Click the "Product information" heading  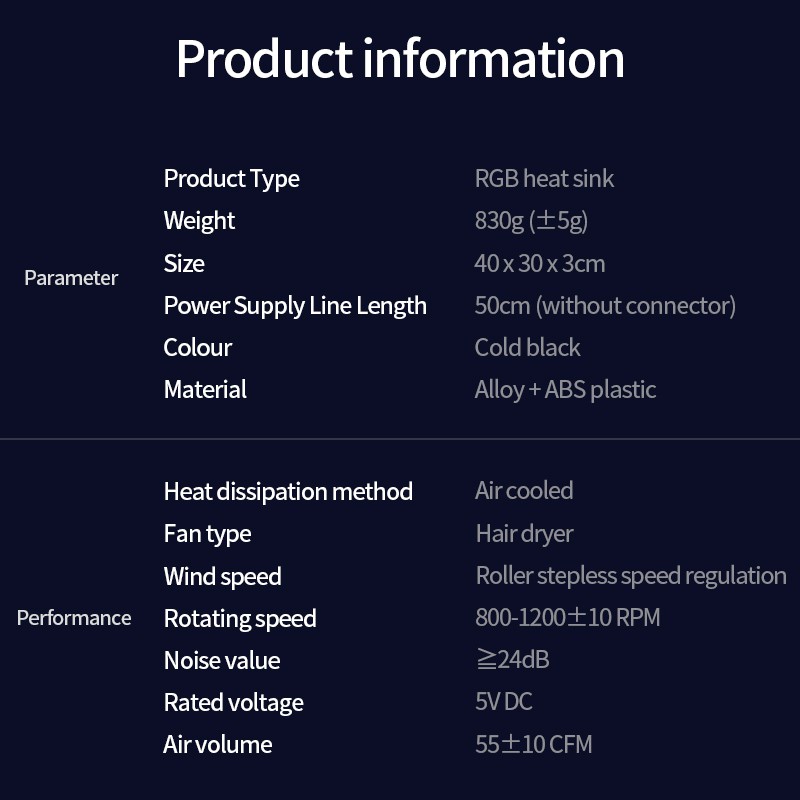pos(400,59)
